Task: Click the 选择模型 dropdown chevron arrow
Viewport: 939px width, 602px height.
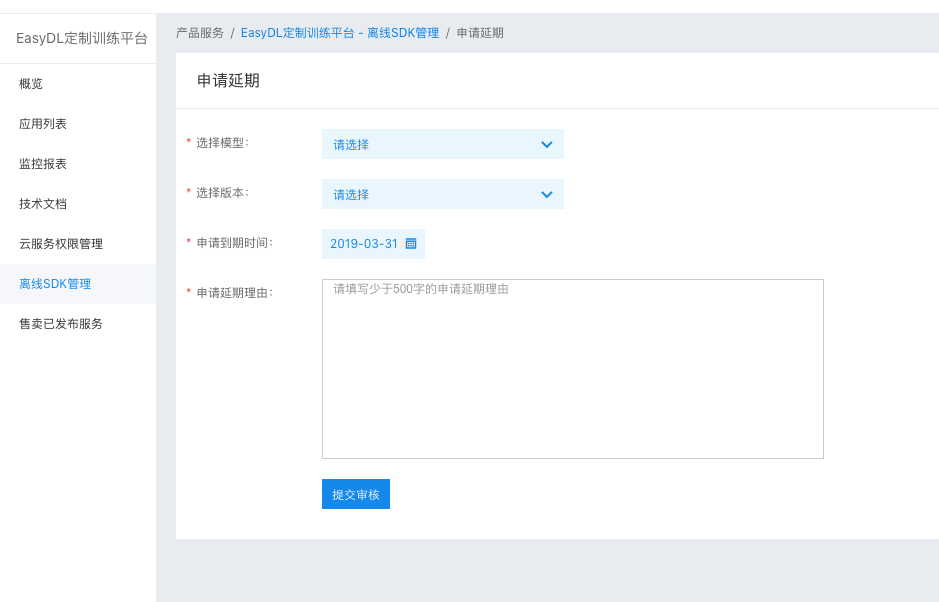Action: click(547, 144)
